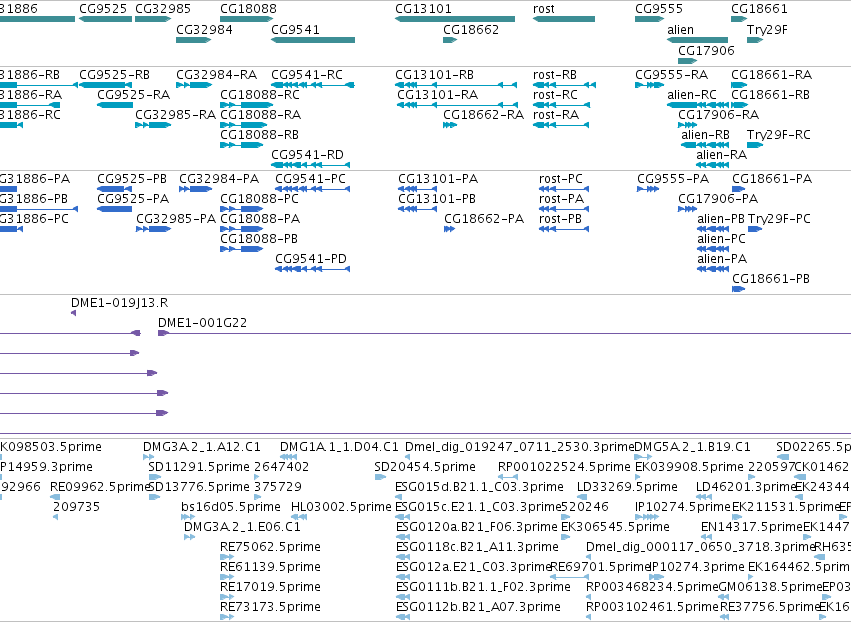Select EST bs16d05.5prime

(x=186, y=517)
